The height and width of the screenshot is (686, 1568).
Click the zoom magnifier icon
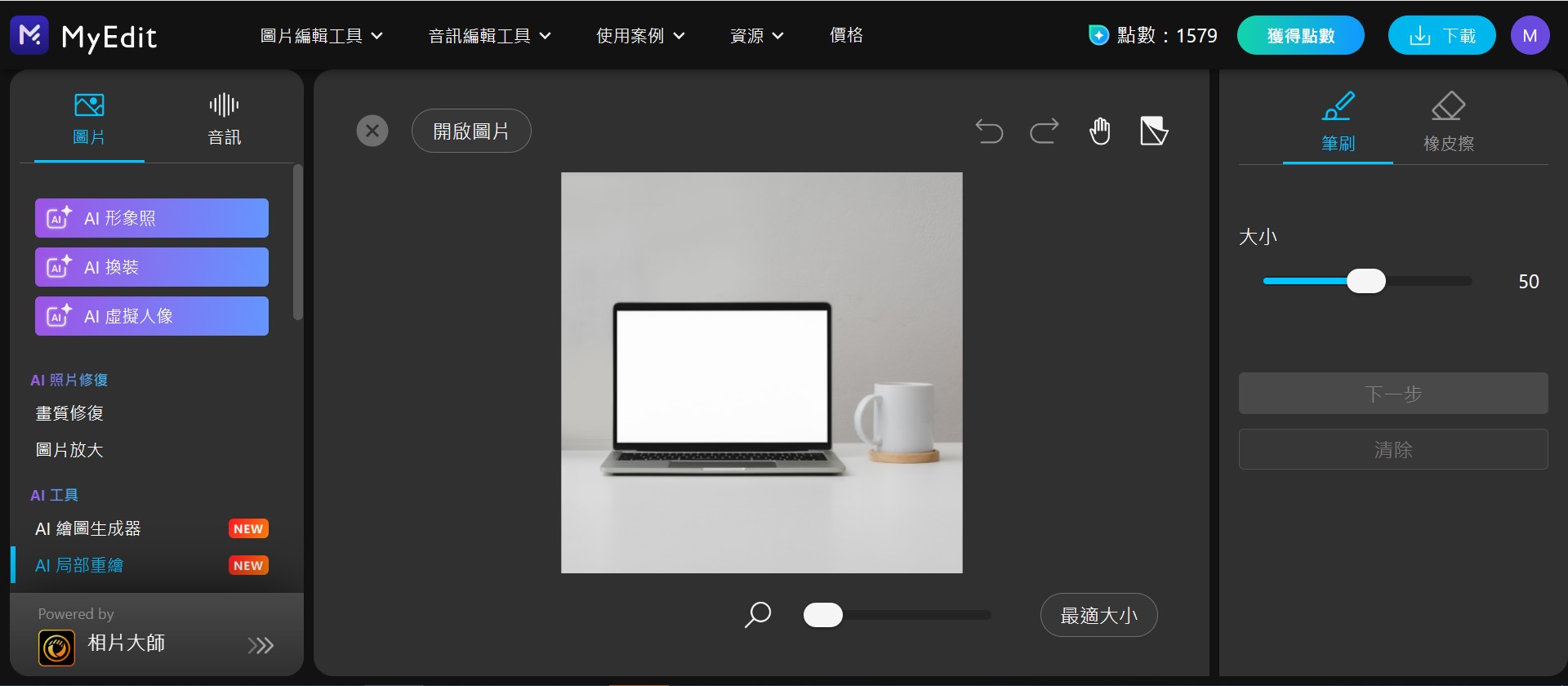758,615
